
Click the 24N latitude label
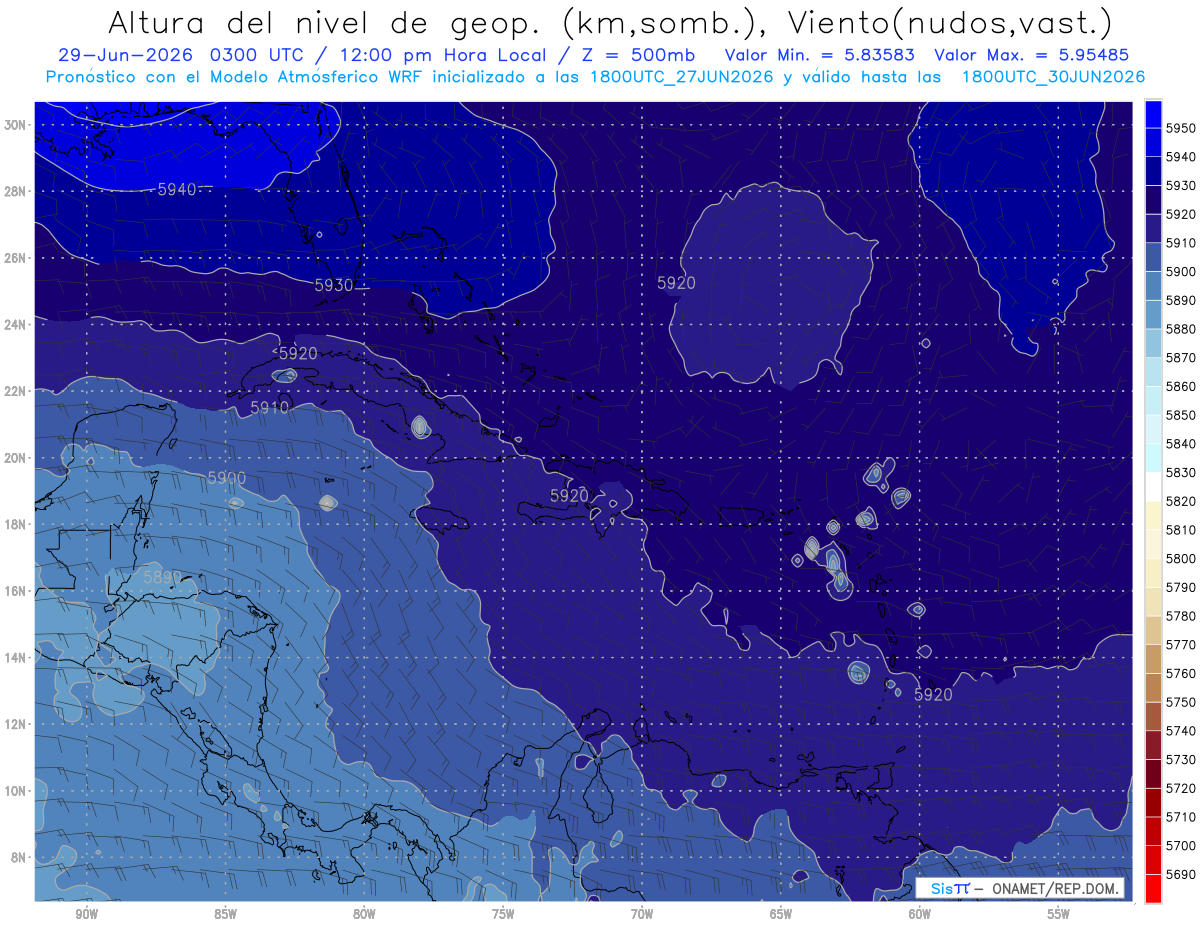(x=15, y=324)
